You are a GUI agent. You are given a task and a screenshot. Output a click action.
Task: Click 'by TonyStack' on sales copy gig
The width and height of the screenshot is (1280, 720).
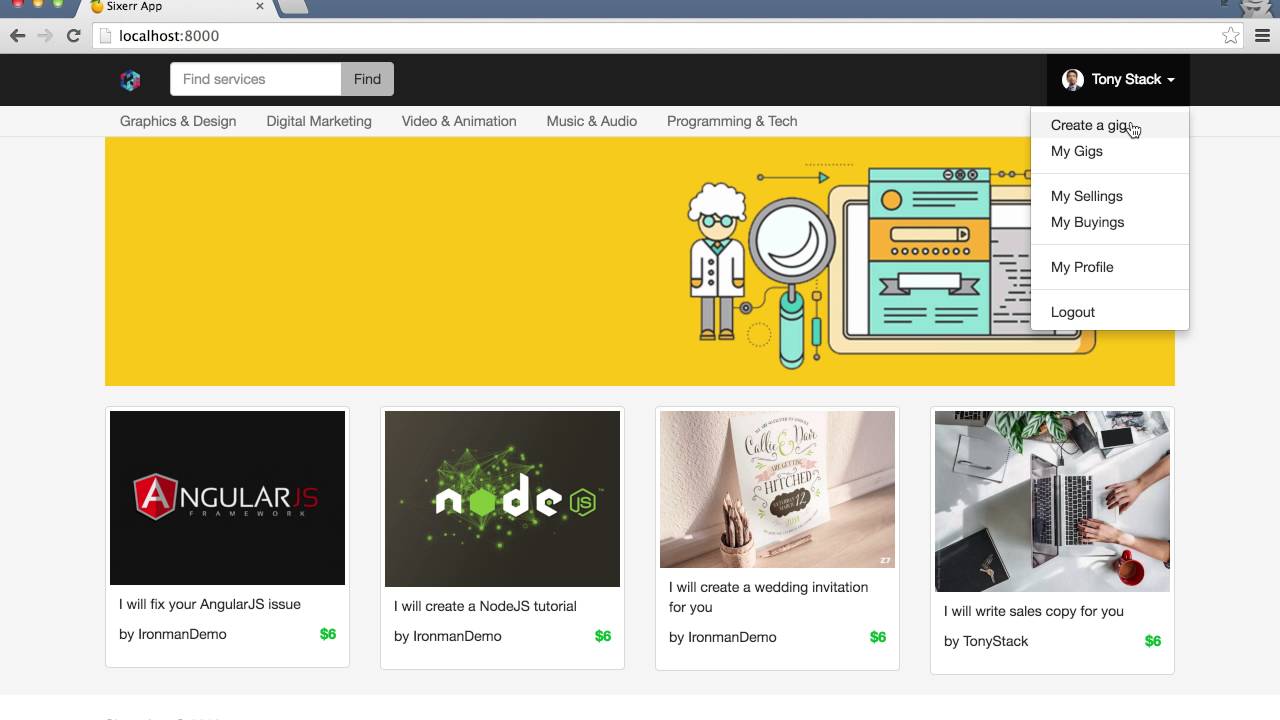click(x=986, y=642)
